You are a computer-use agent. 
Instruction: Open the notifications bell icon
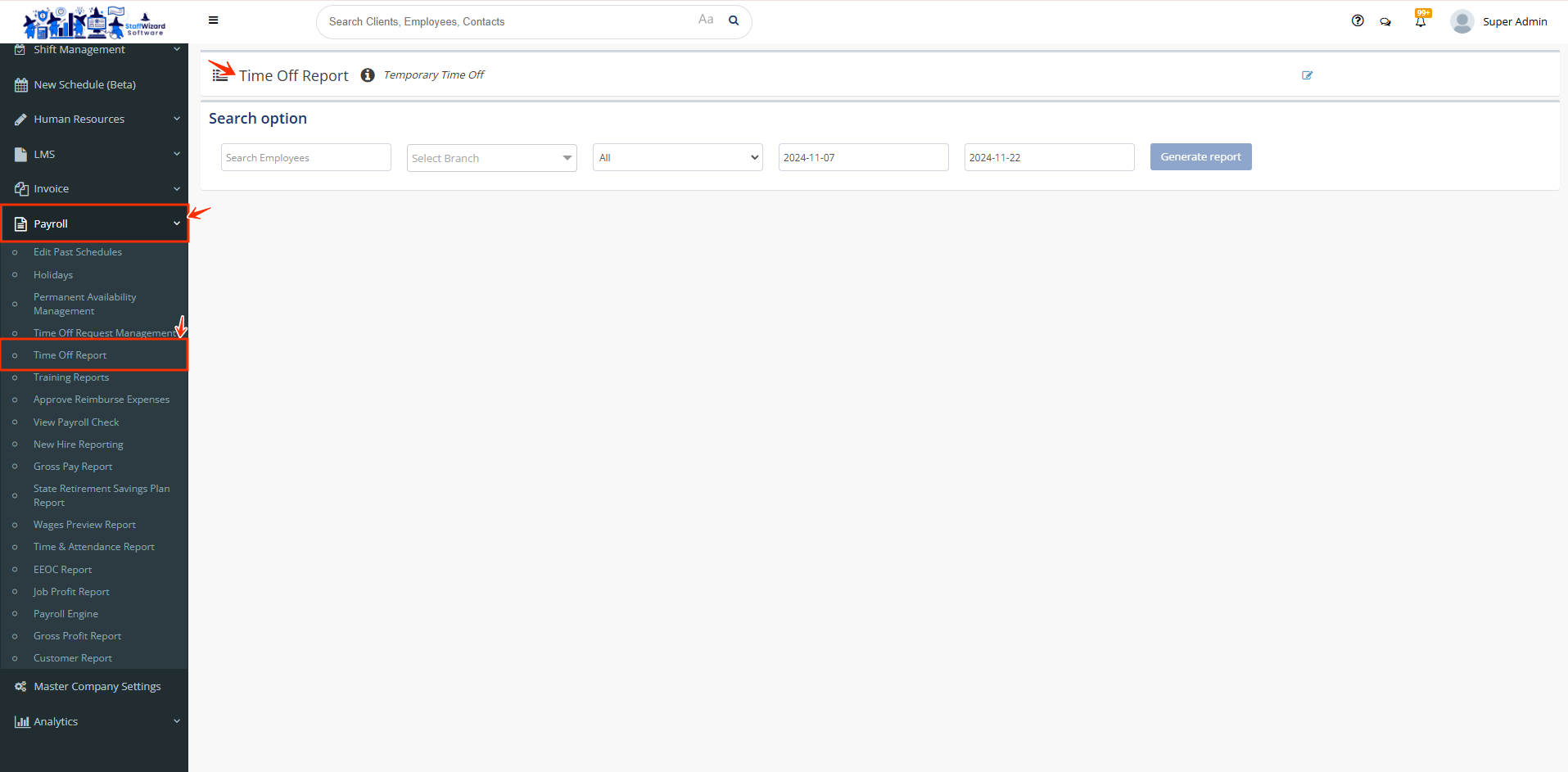click(1421, 21)
